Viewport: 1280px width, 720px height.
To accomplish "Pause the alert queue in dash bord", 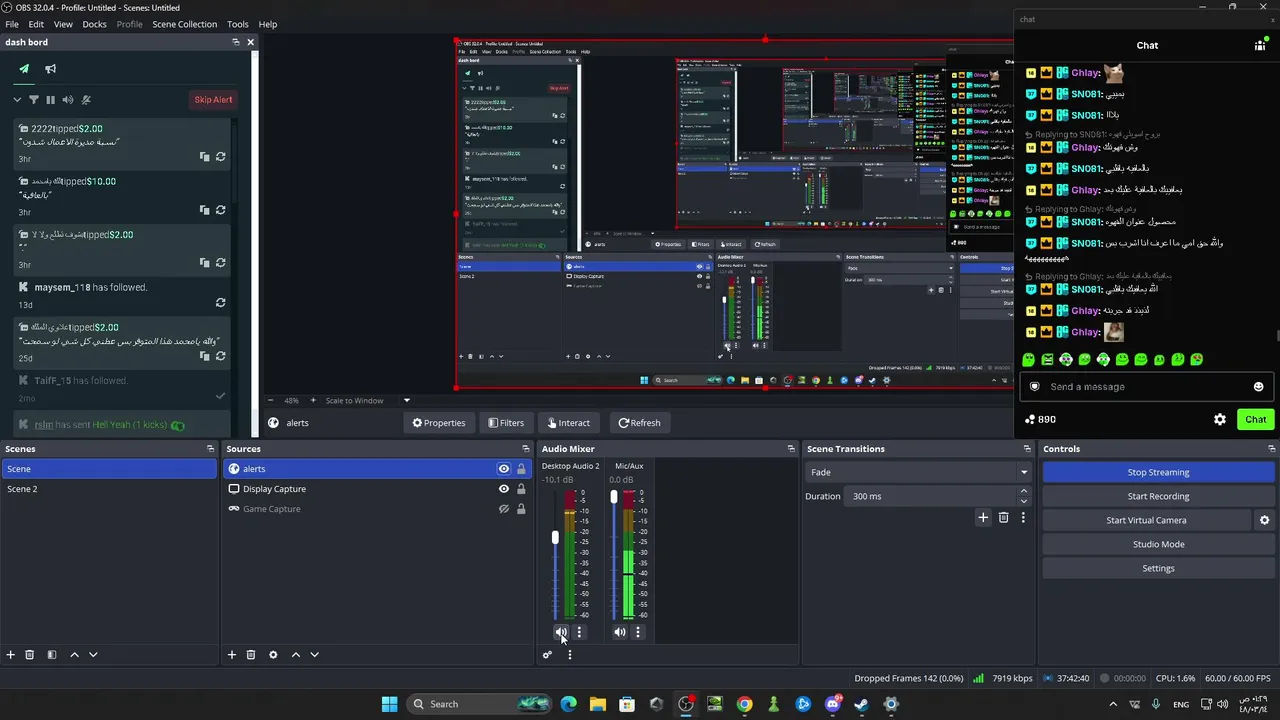I will click(x=50, y=100).
